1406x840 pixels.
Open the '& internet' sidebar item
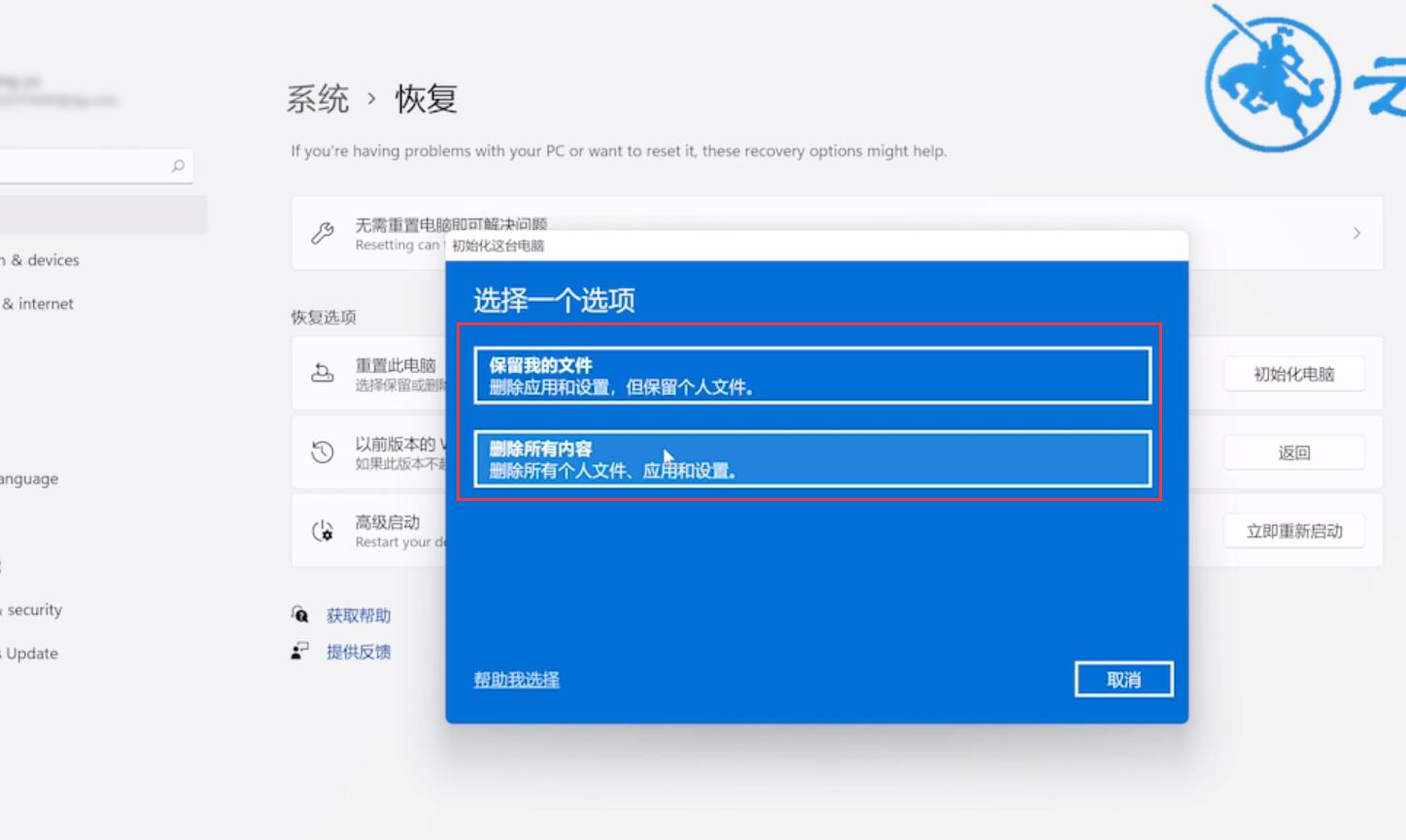(x=37, y=304)
